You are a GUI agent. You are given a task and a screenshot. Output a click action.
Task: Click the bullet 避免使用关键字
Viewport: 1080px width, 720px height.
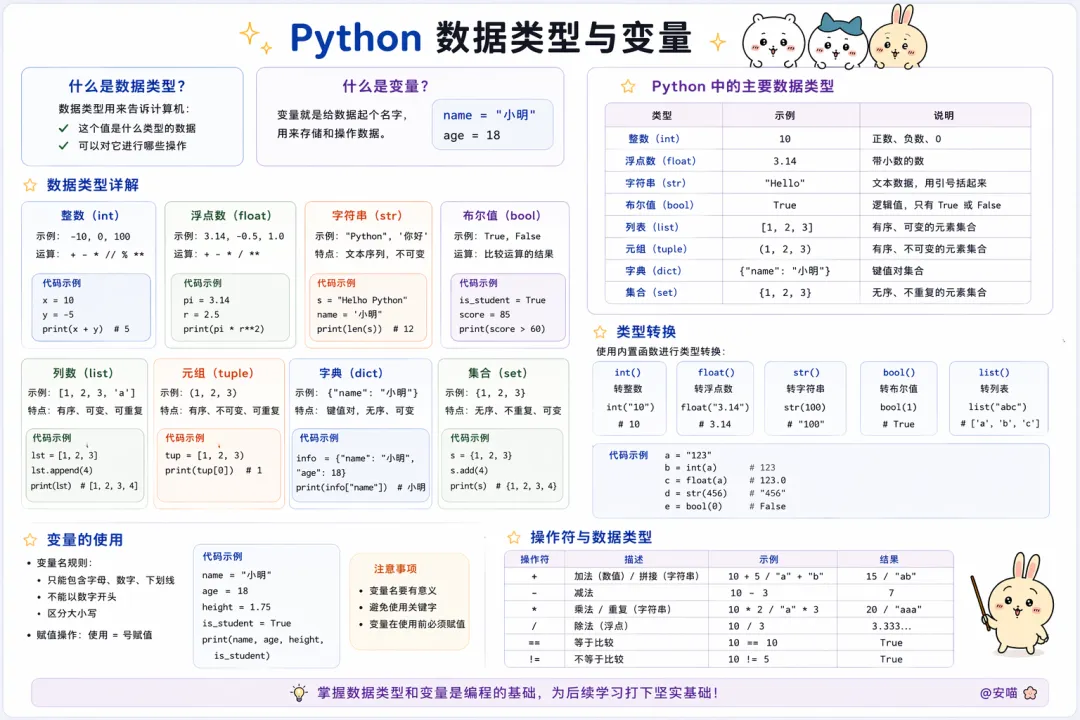pos(403,607)
